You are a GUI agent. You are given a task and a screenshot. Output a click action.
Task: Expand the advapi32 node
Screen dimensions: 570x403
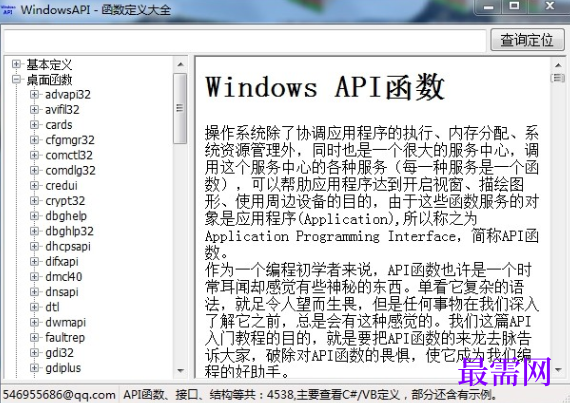point(34,94)
